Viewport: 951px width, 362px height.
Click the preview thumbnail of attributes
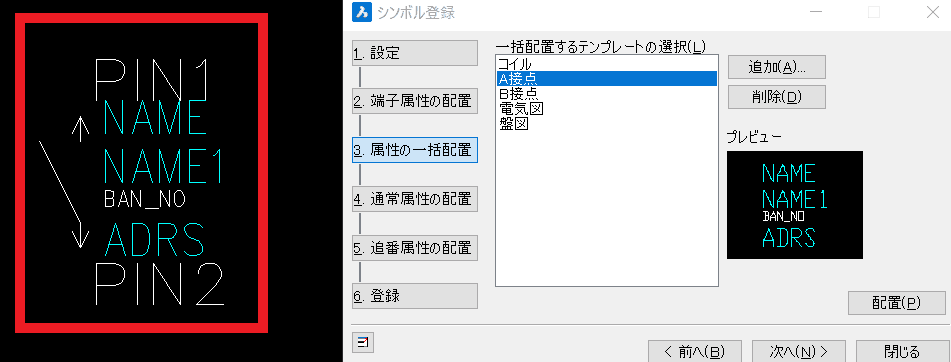[x=795, y=205]
